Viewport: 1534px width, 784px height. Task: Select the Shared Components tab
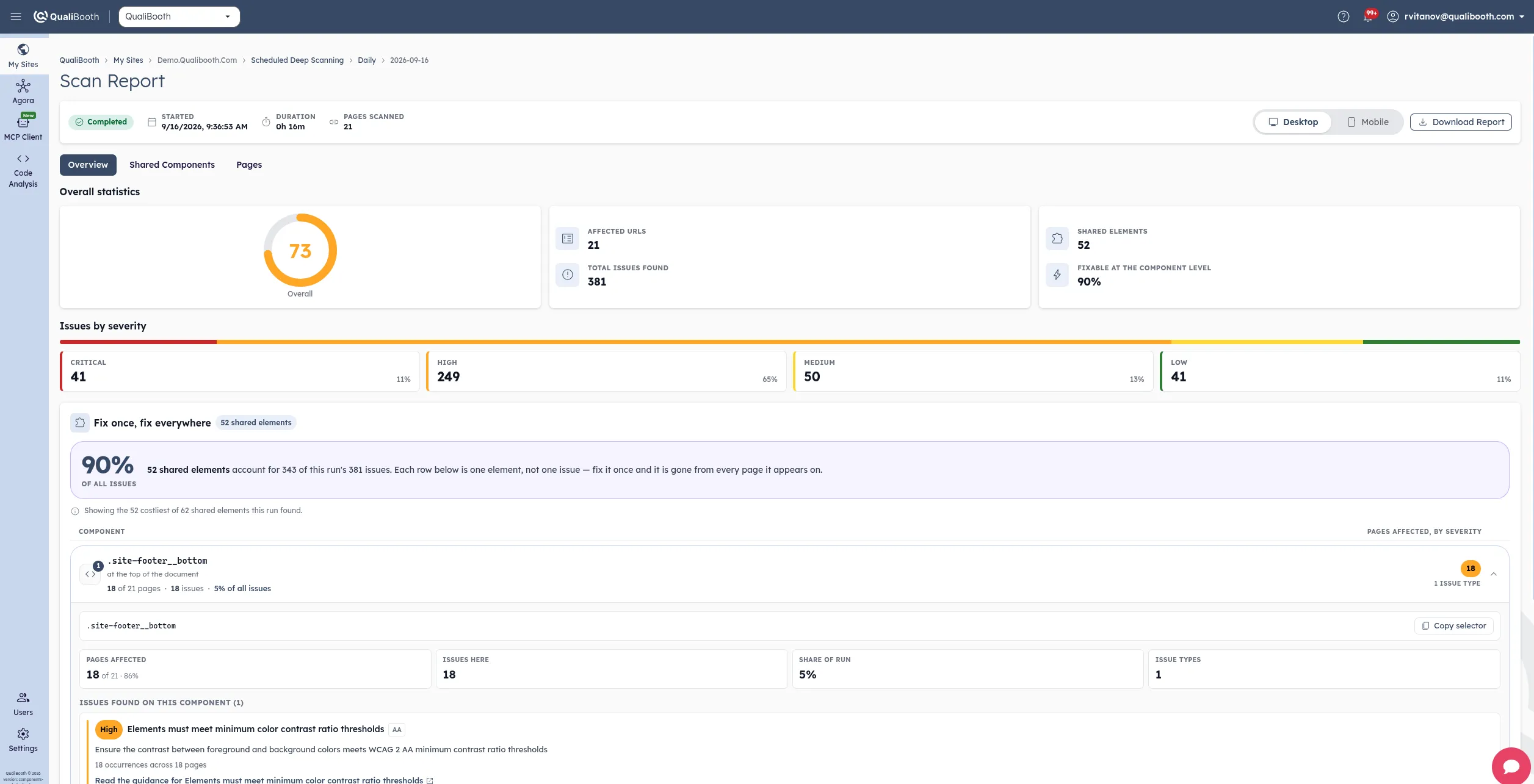coord(172,165)
